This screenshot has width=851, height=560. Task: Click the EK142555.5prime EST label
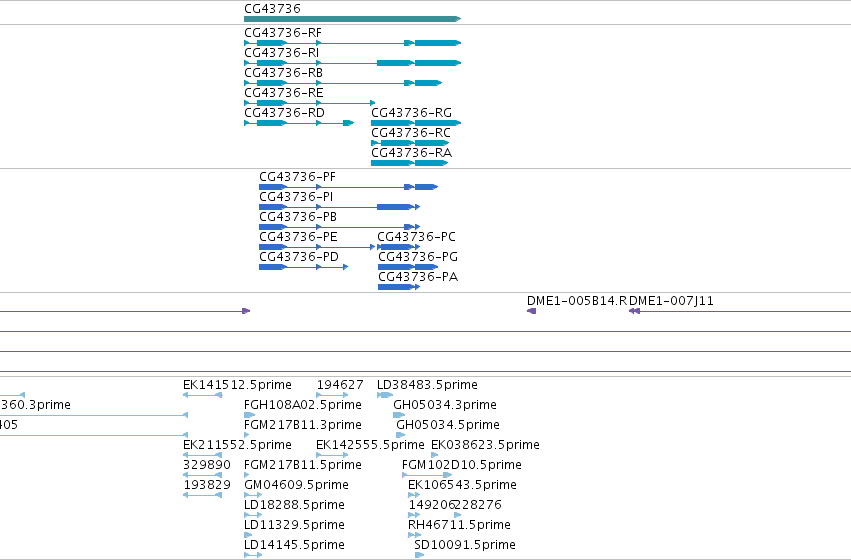[370, 446]
